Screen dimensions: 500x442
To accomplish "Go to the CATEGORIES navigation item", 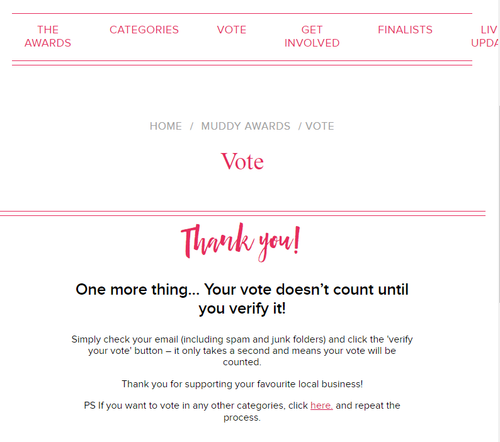I will pos(144,30).
